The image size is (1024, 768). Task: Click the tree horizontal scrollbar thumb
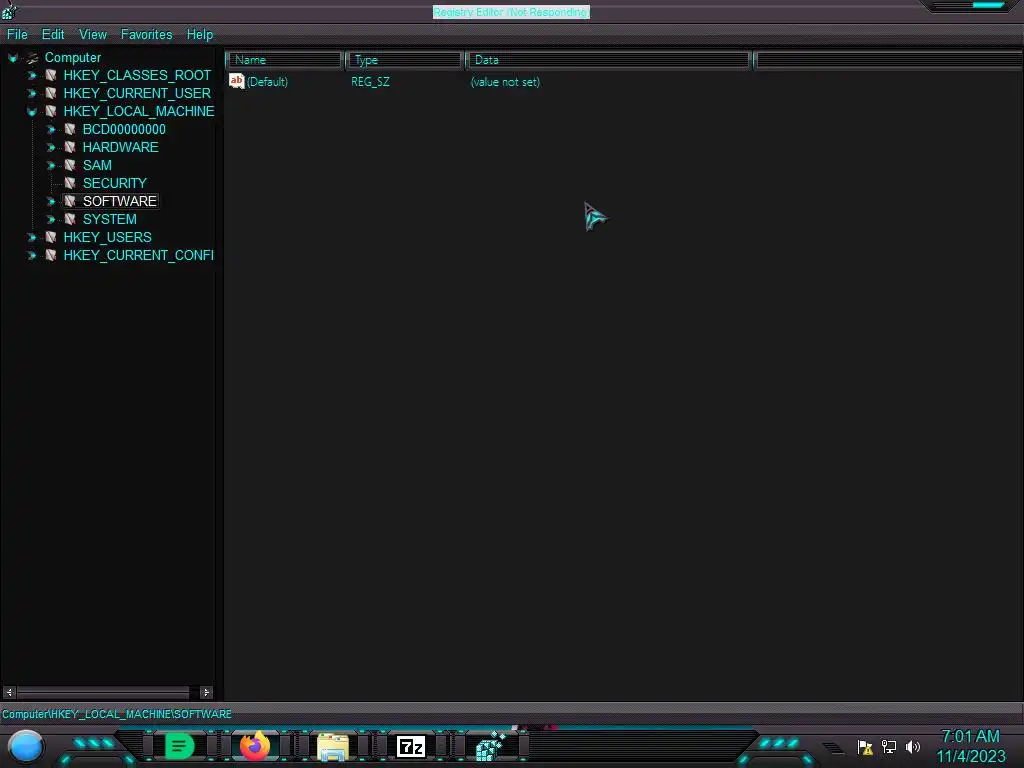(x=103, y=692)
